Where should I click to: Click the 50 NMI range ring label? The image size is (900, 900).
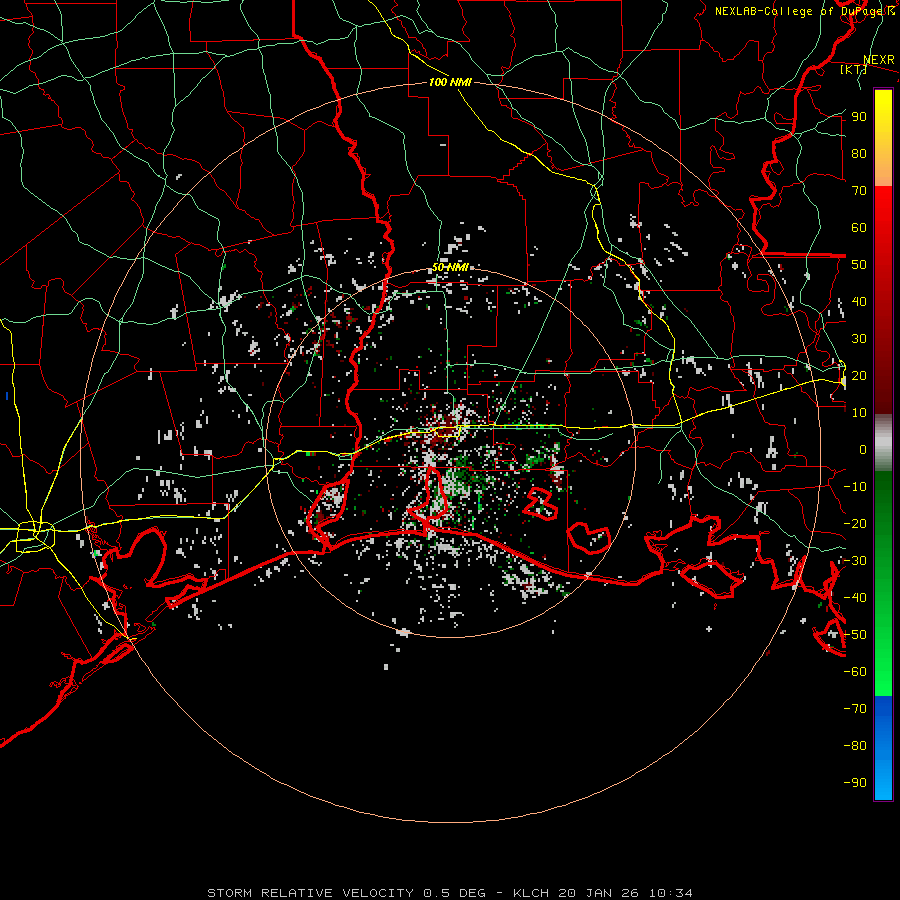coord(450,267)
